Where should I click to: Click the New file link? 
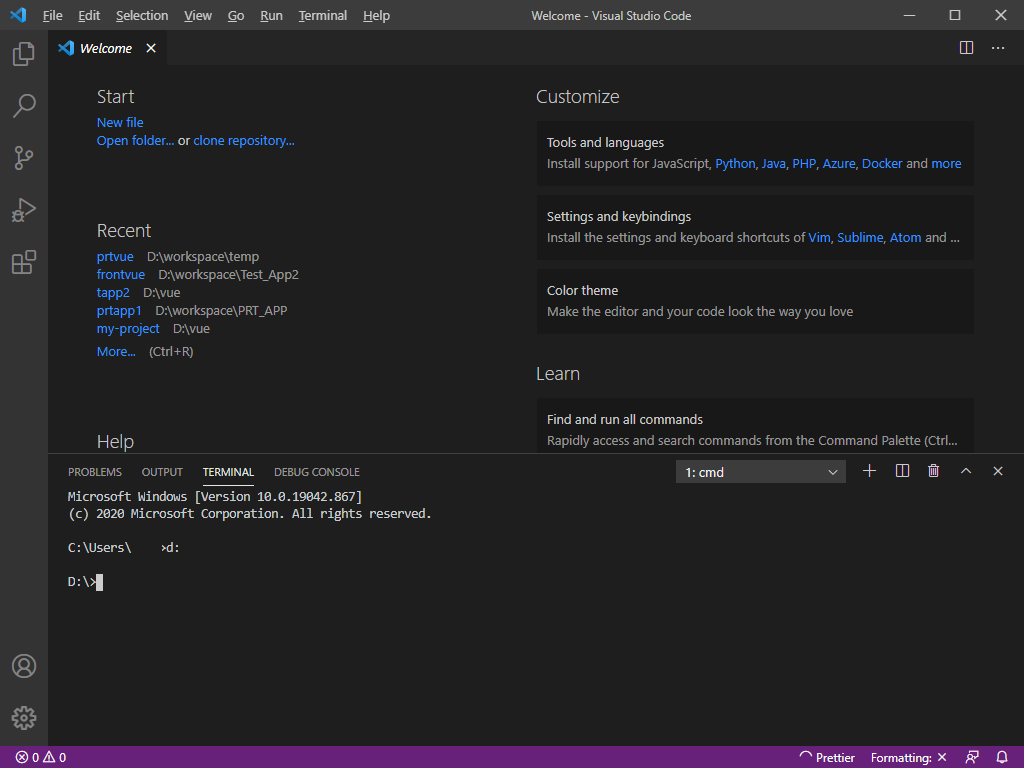tap(120, 122)
